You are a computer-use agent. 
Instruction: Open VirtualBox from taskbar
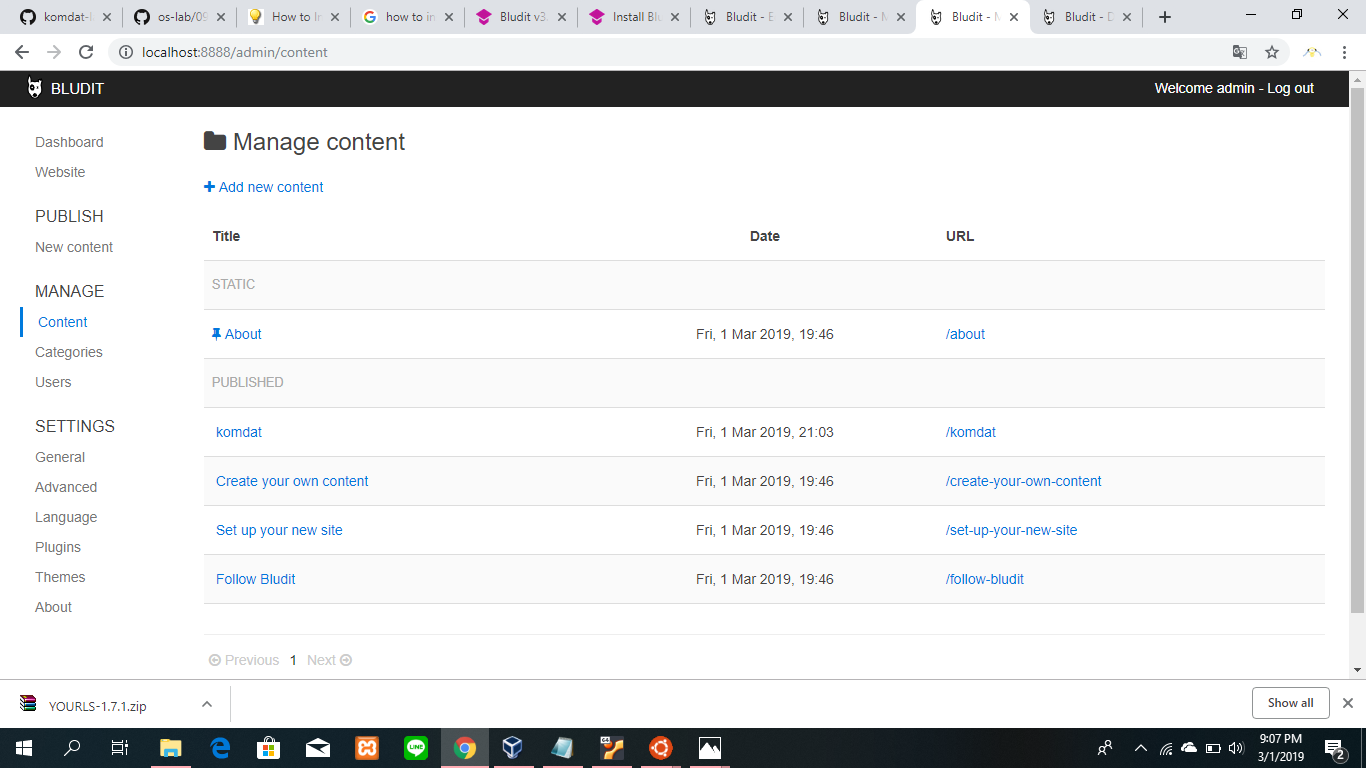[513, 747]
